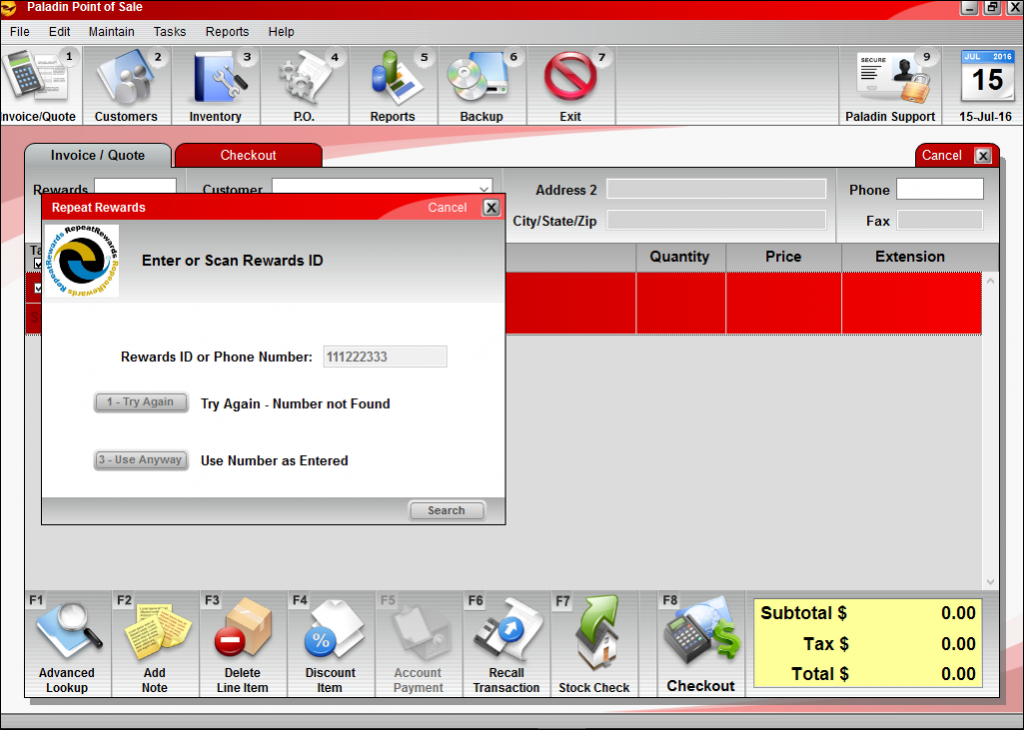Image resolution: width=1024 pixels, height=730 pixels.
Task: Open the Reports menu
Action: pos(227,31)
